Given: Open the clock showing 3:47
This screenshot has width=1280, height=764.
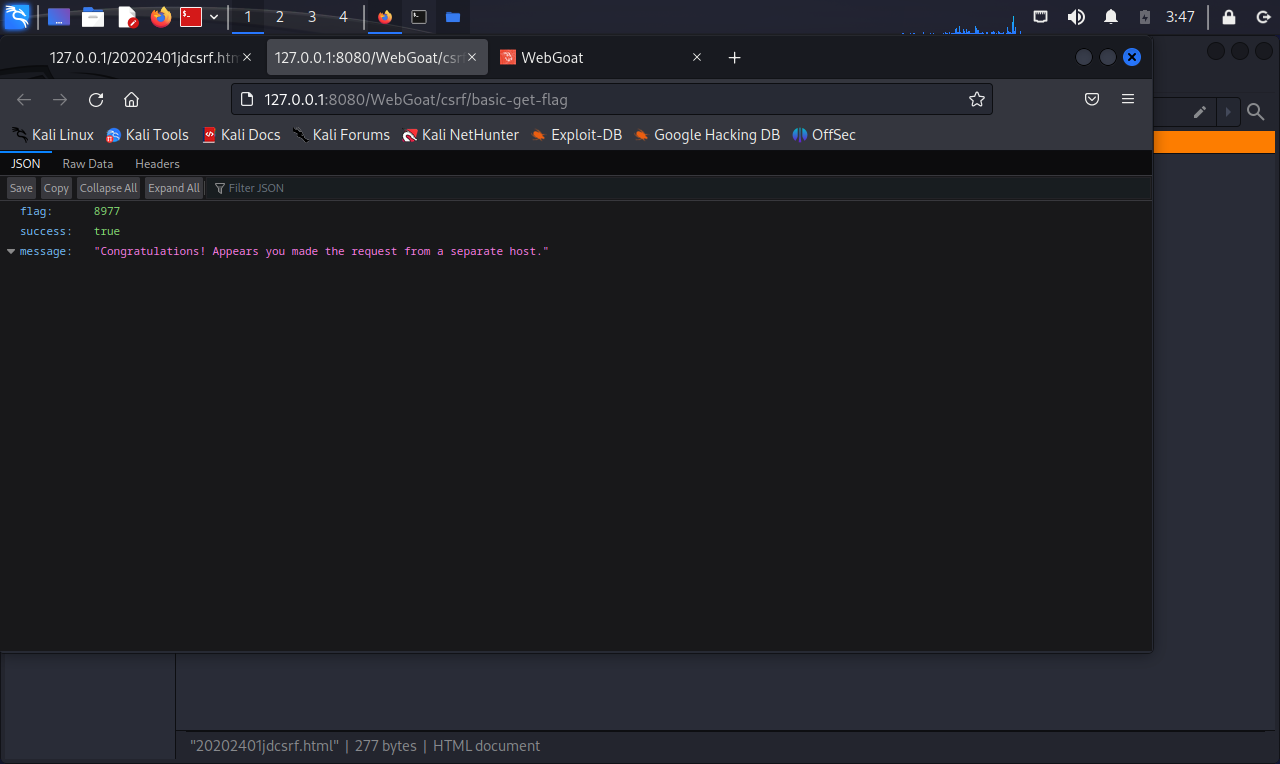Looking at the screenshot, I should [x=1180, y=17].
